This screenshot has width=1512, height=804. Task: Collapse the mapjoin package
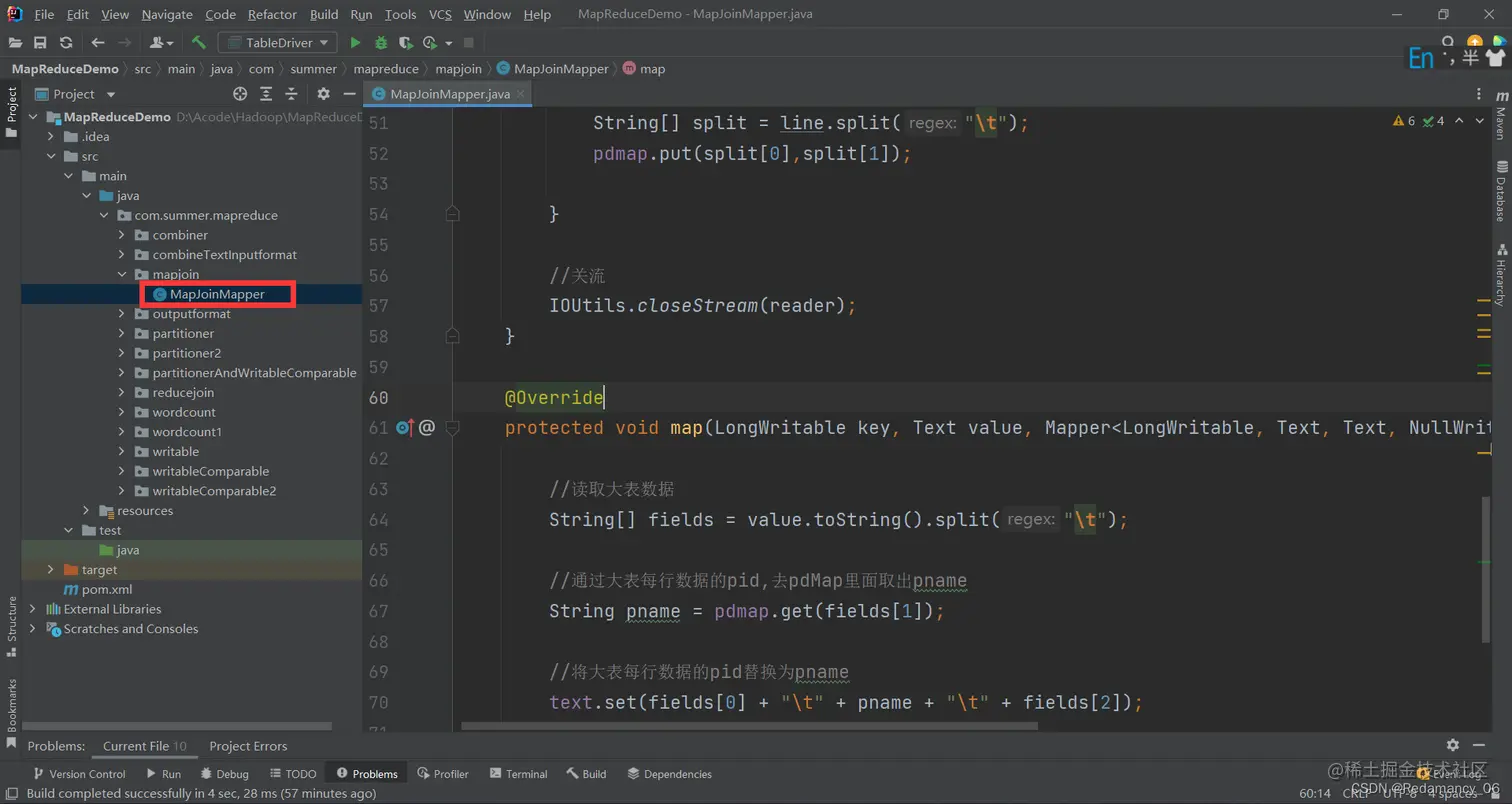122,274
